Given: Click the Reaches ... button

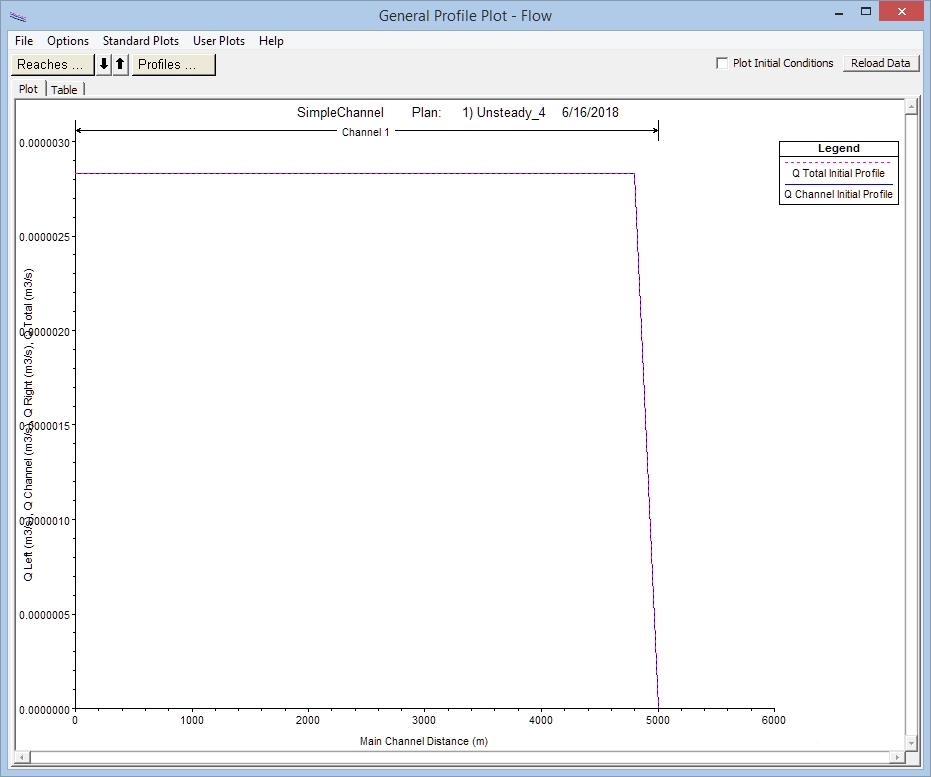Looking at the screenshot, I should pos(52,64).
